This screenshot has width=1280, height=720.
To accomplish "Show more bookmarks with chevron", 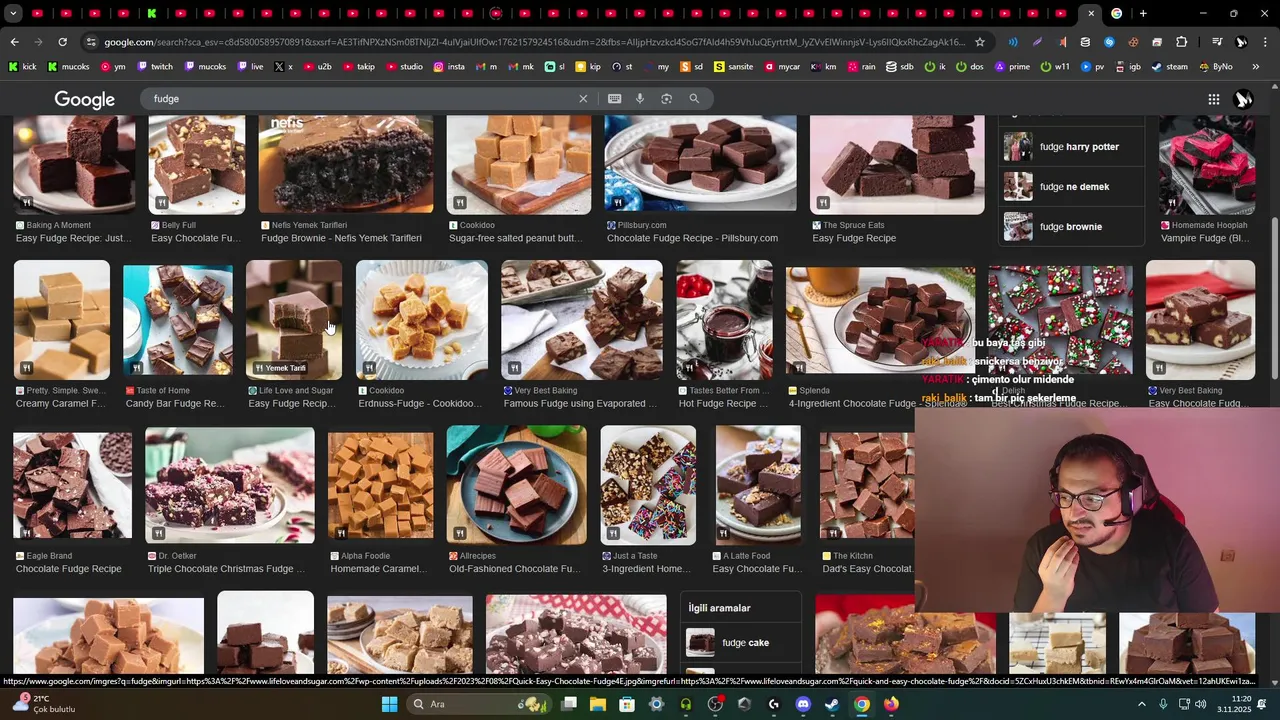I will click(x=1255, y=67).
